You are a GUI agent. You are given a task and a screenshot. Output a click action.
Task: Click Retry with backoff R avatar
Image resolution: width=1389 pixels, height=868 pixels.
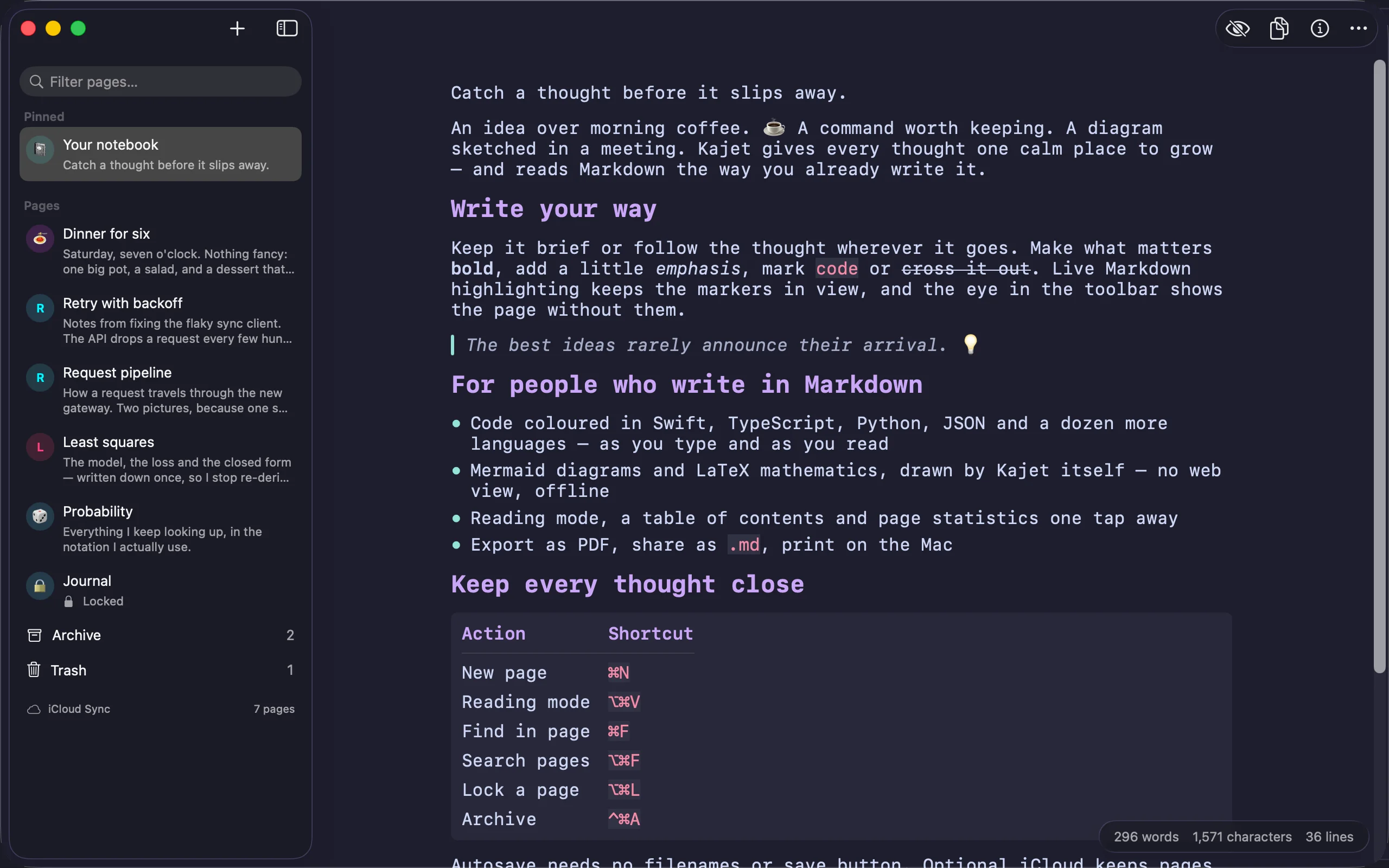click(x=40, y=308)
